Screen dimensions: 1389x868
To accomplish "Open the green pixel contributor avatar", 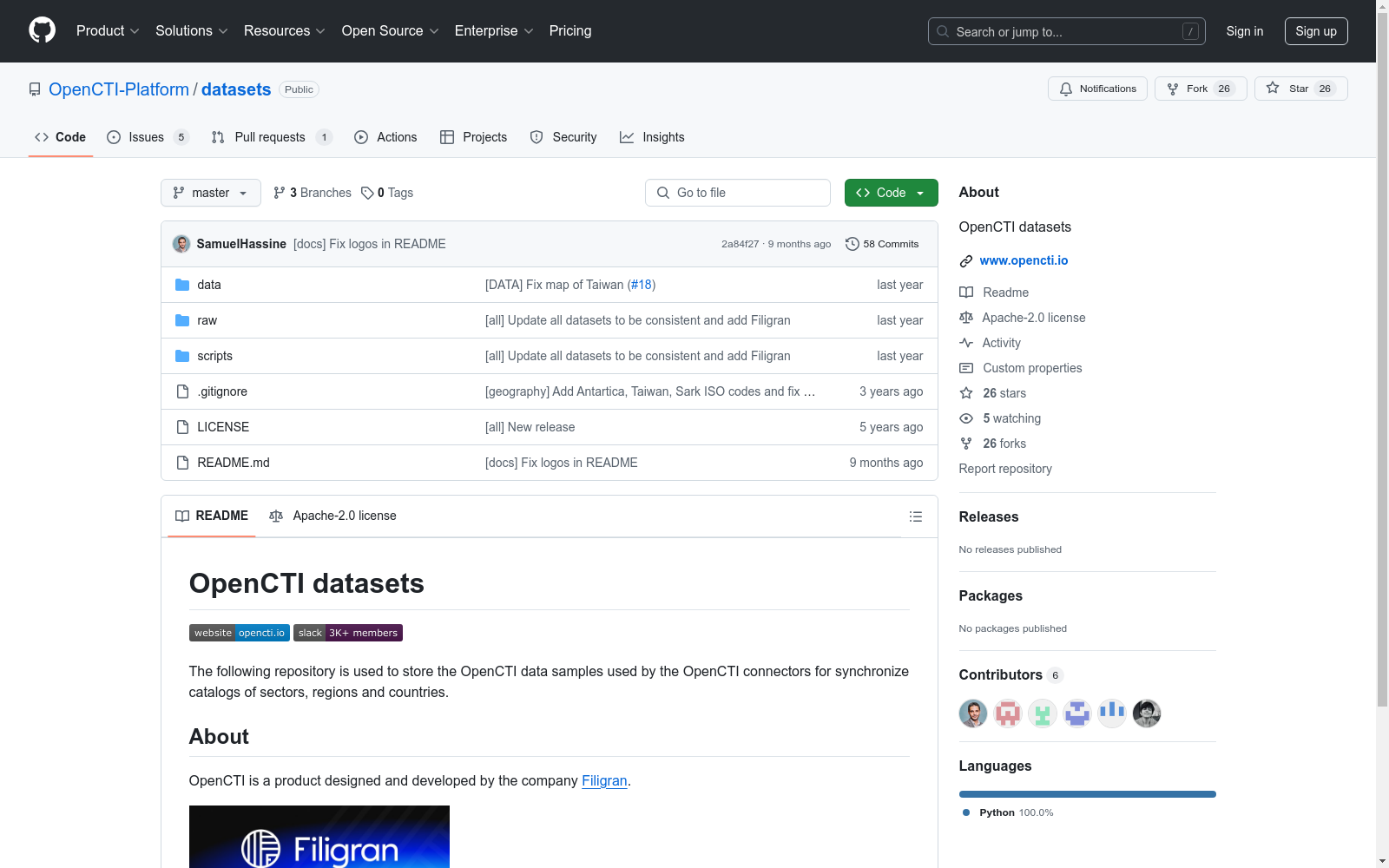I will pyautogui.click(x=1043, y=713).
